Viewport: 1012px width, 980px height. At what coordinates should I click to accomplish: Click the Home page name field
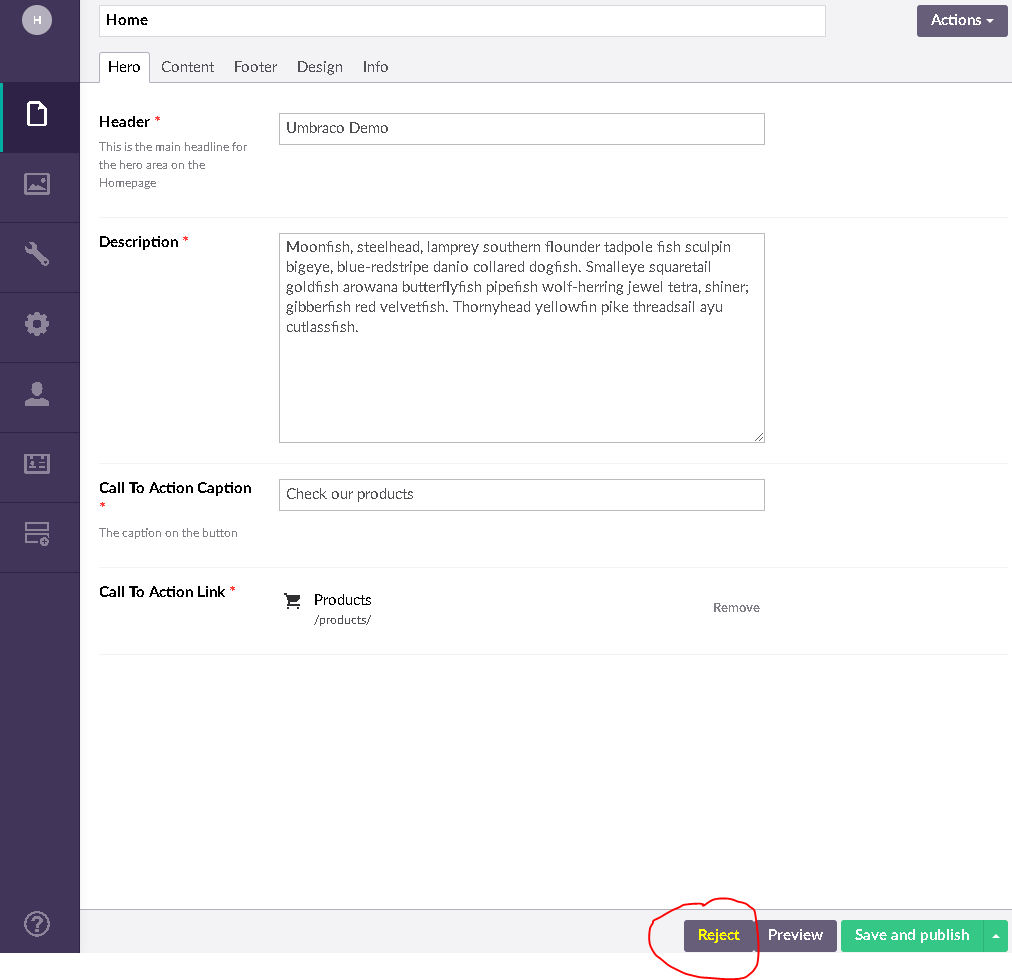point(462,21)
